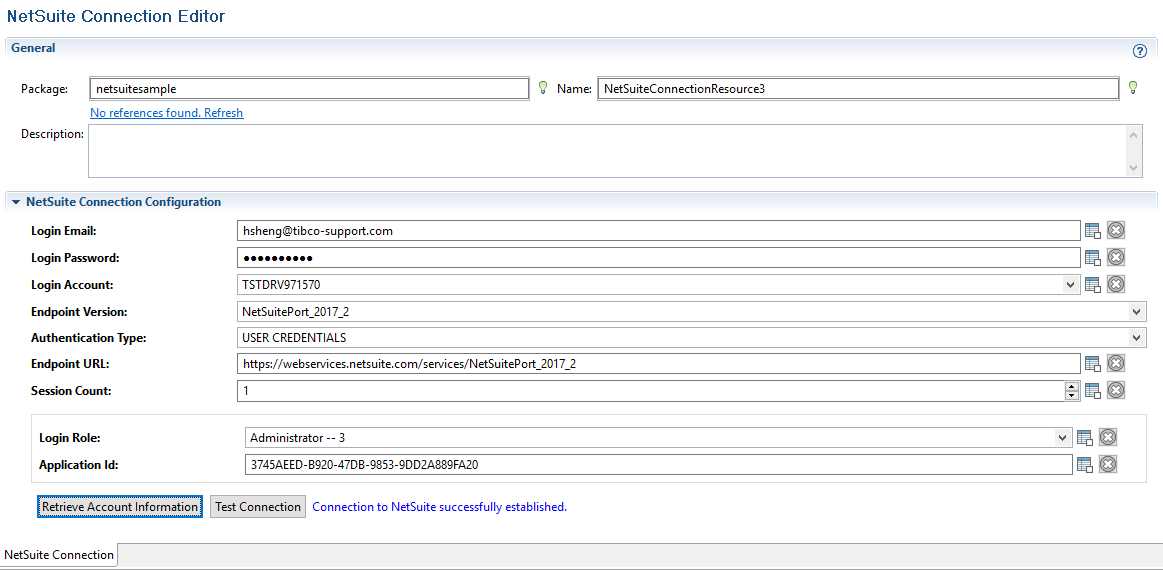1163x570 pixels.
Task: Click into the Login Email field
Action: click(658, 231)
